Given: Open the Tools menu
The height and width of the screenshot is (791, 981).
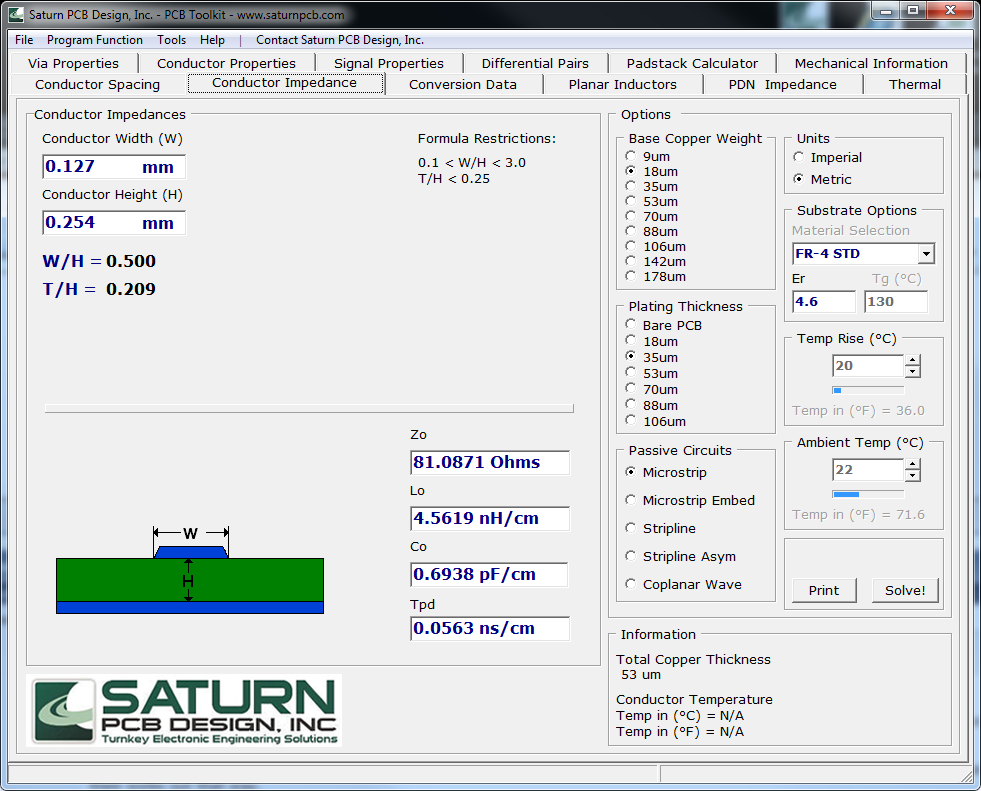Looking at the screenshot, I should point(171,40).
